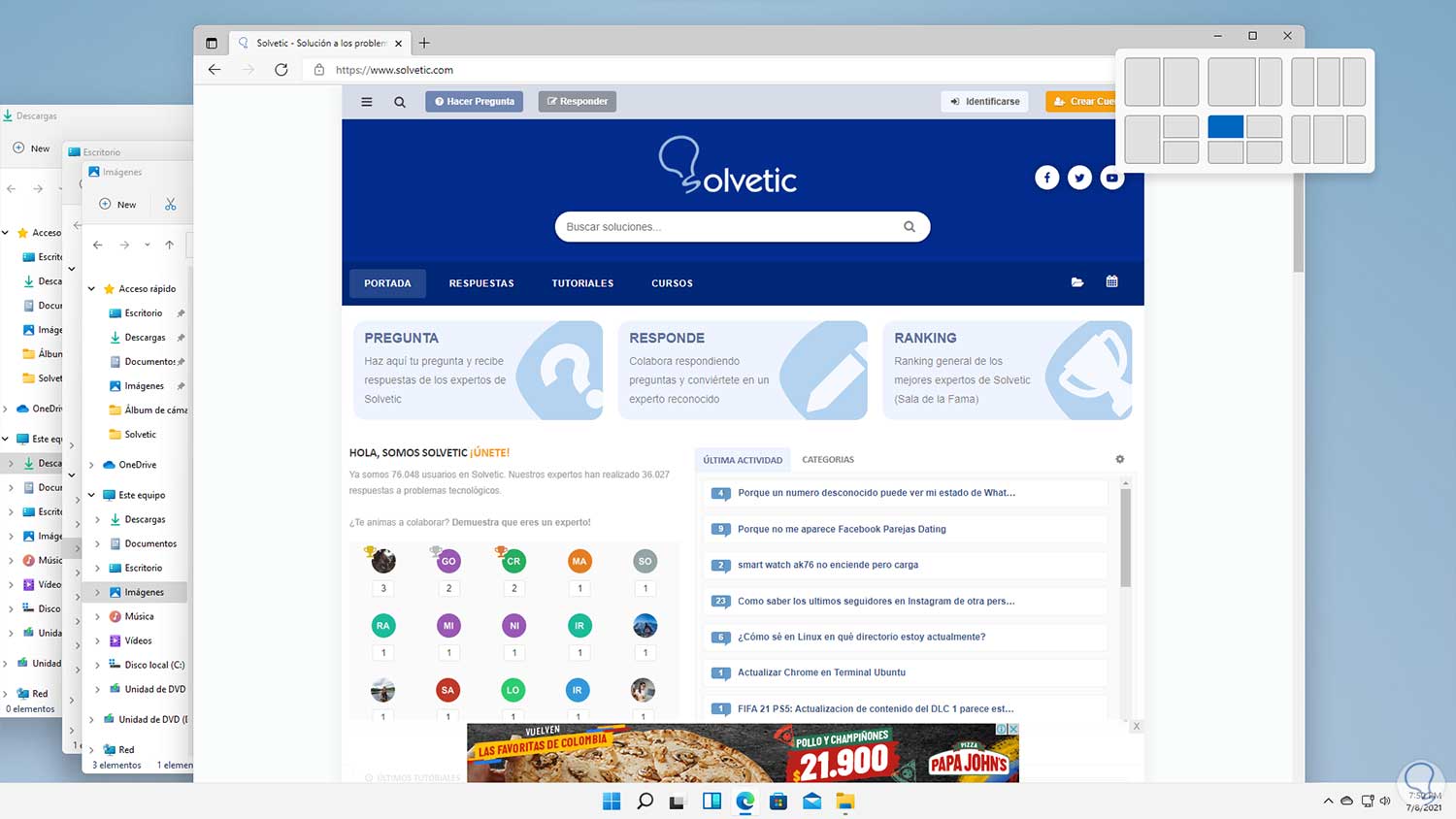This screenshot has width=1456, height=819.
Task: Click New in the Imágenes window toolbar
Action: pos(117,205)
